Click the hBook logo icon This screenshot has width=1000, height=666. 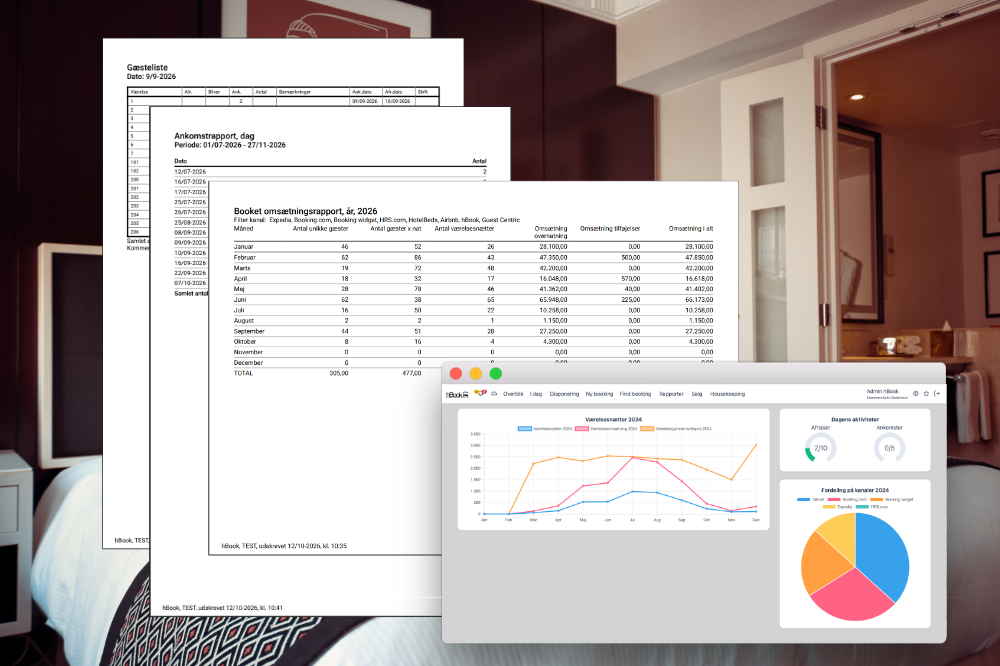pos(457,394)
